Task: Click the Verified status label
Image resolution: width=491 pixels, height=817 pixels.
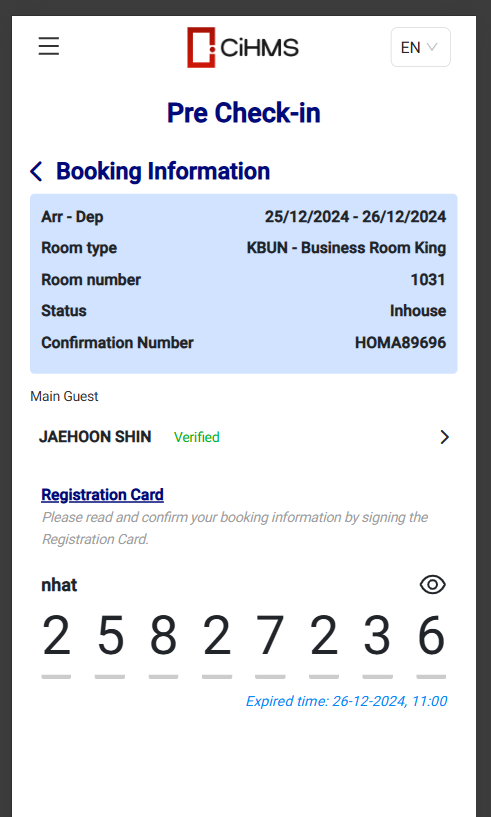Action: click(197, 437)
